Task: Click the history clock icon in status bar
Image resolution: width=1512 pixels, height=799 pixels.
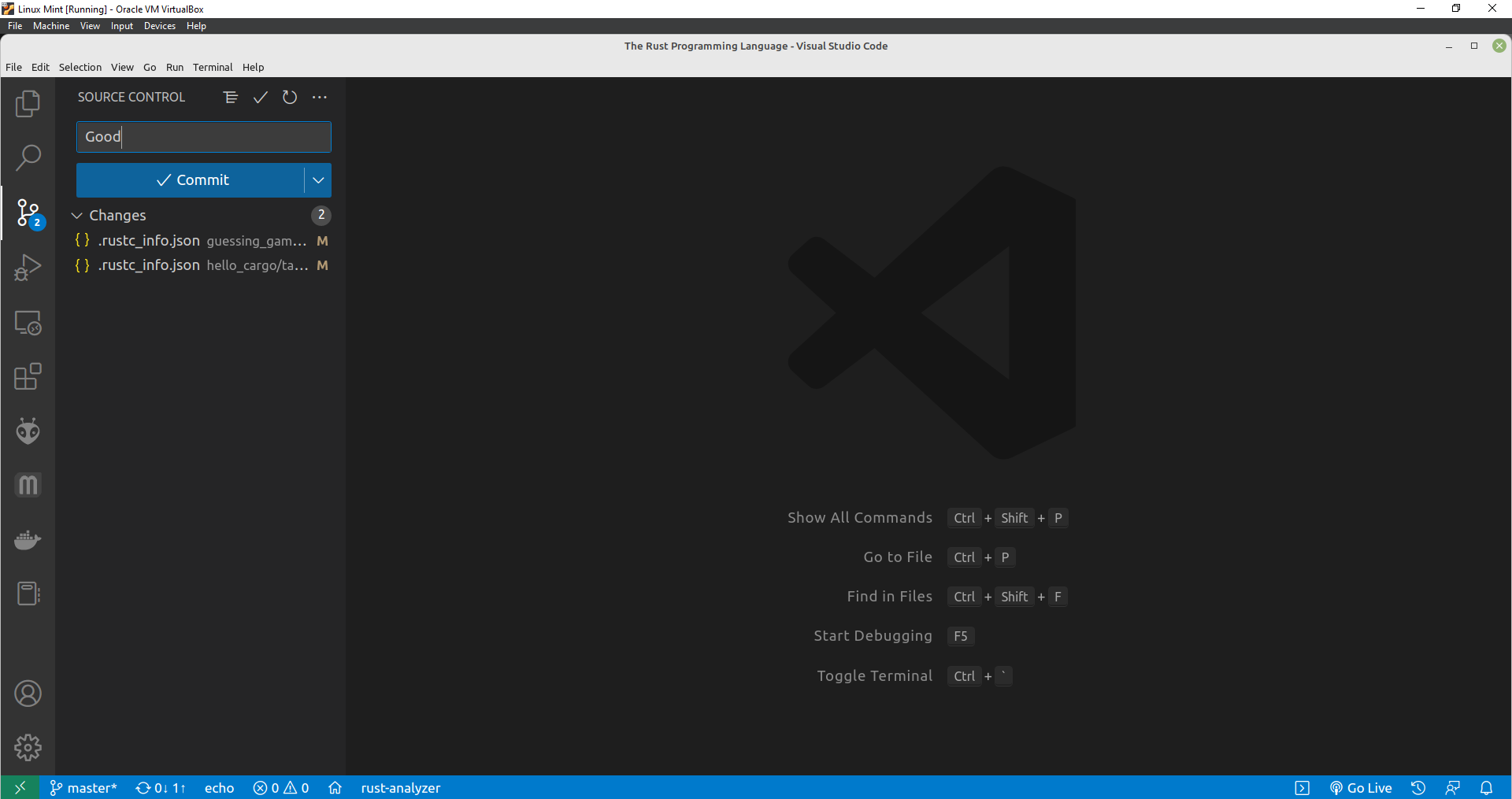Action: tap(1418, 787)
